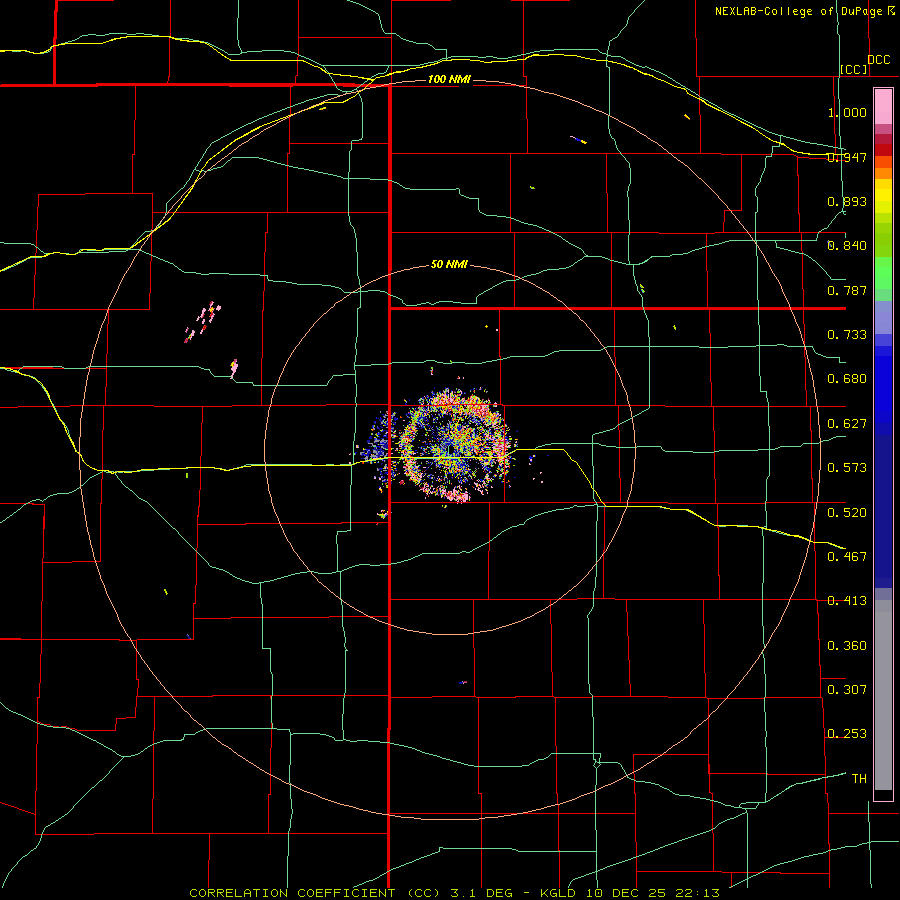Click the 'KGLD 10 DEC 25 22:13' timestamp

[x=630, y=893]
